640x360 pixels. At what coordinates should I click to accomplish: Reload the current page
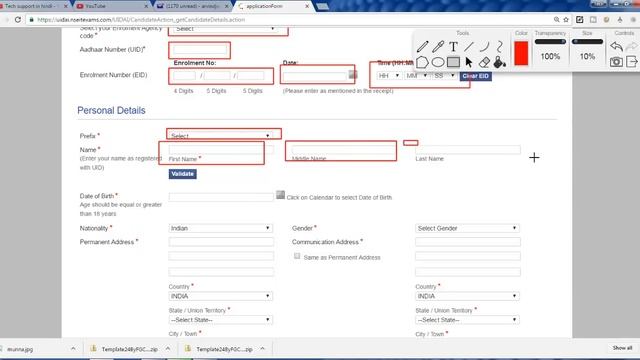tap(18, 20)
